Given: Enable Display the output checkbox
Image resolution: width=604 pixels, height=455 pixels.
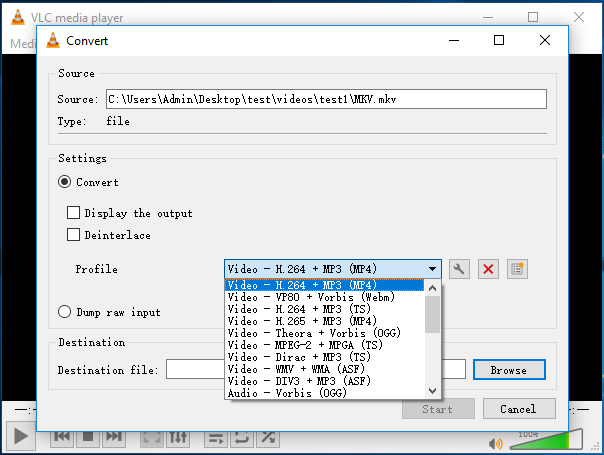Looking at the screenshot, I should (x=73, y=212).
